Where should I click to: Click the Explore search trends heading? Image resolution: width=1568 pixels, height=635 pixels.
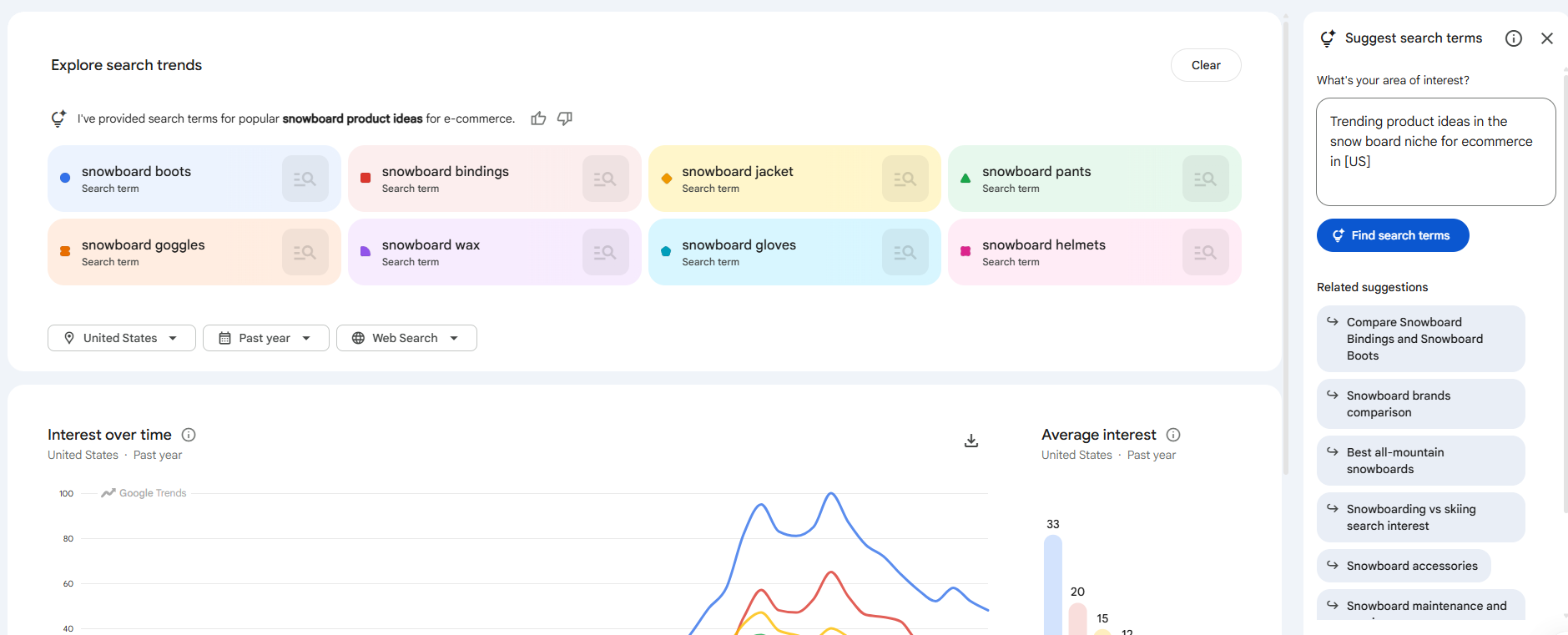pyautogui.click(x=126, y=65)
